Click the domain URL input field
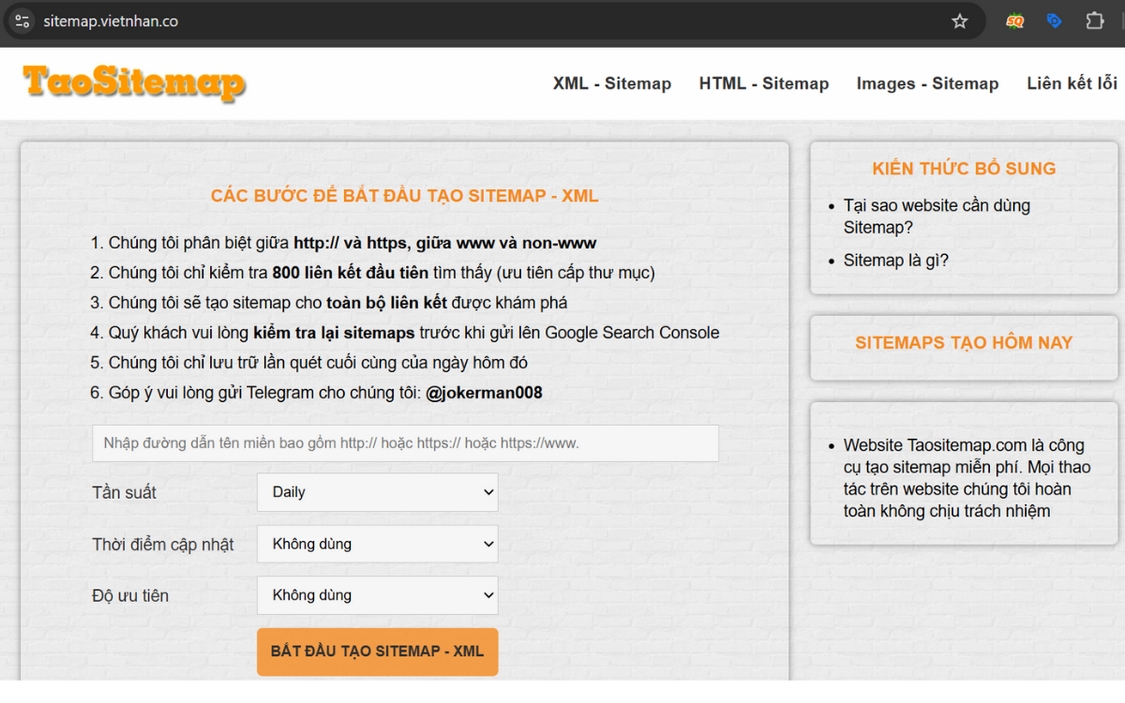 405,443
